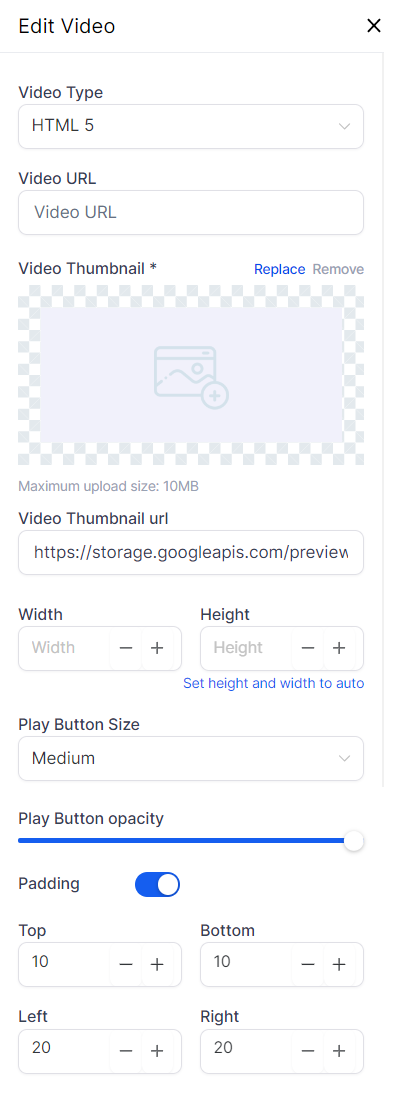
Task: Decrease Width with the minus icon
Action: pyautogui.click(x=126, y=648)
